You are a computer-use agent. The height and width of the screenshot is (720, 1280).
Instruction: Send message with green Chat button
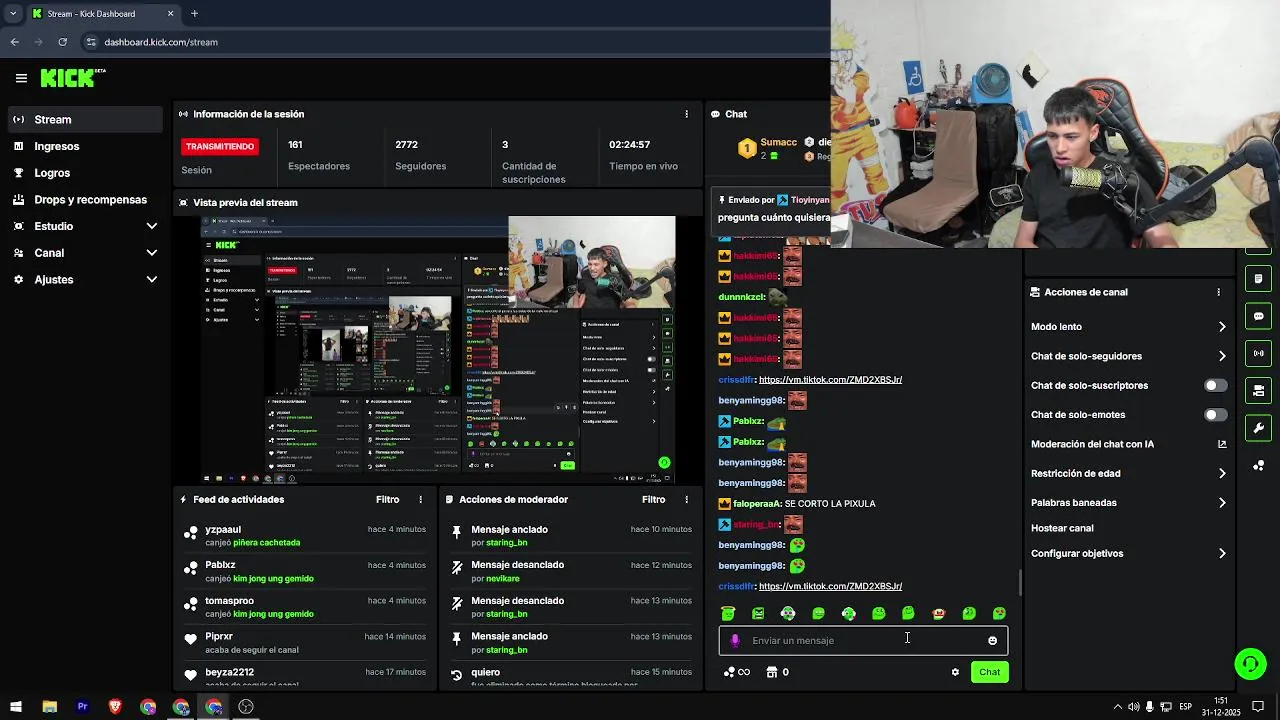tap(989, 672)
